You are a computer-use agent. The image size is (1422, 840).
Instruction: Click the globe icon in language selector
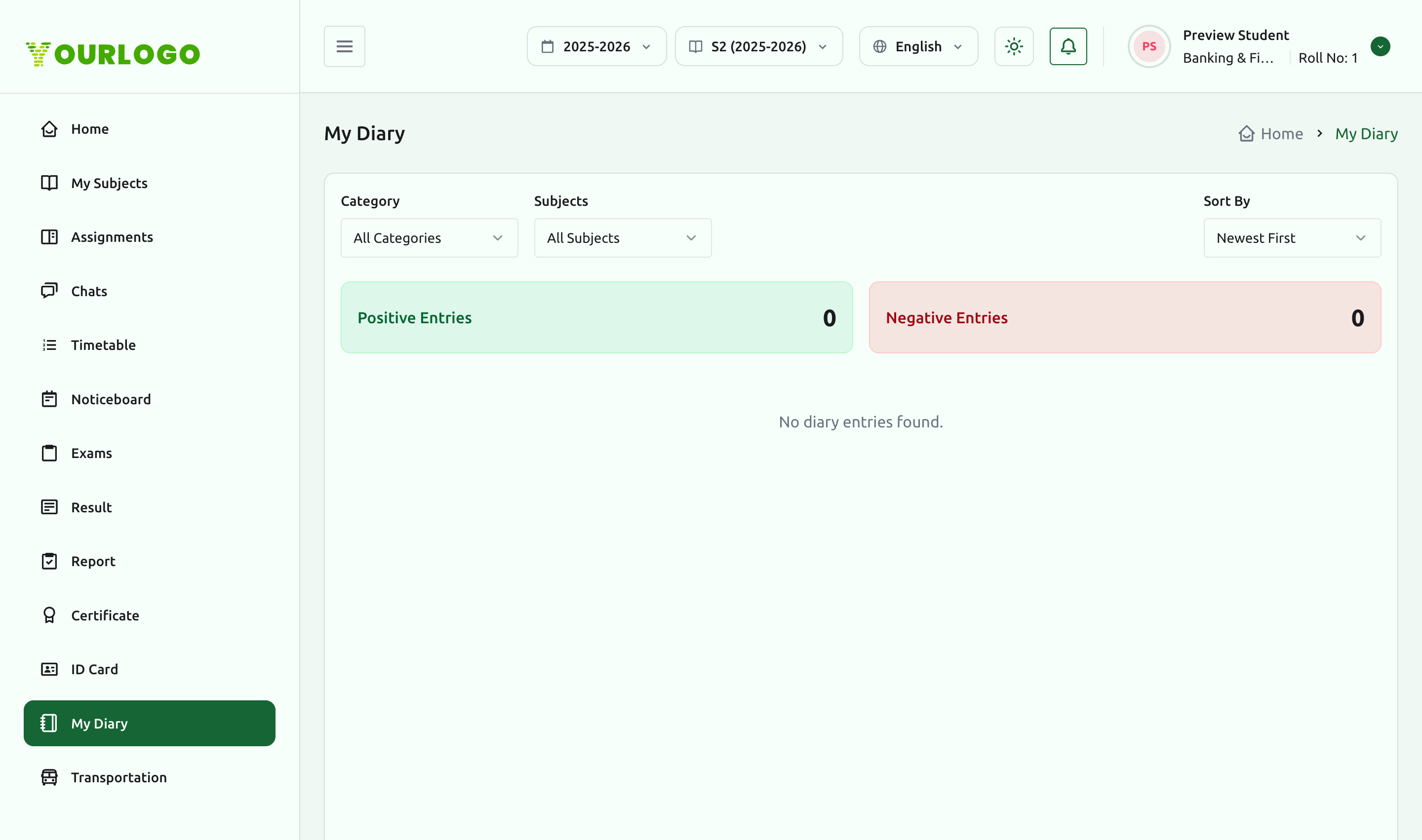(x=879, y=46)
